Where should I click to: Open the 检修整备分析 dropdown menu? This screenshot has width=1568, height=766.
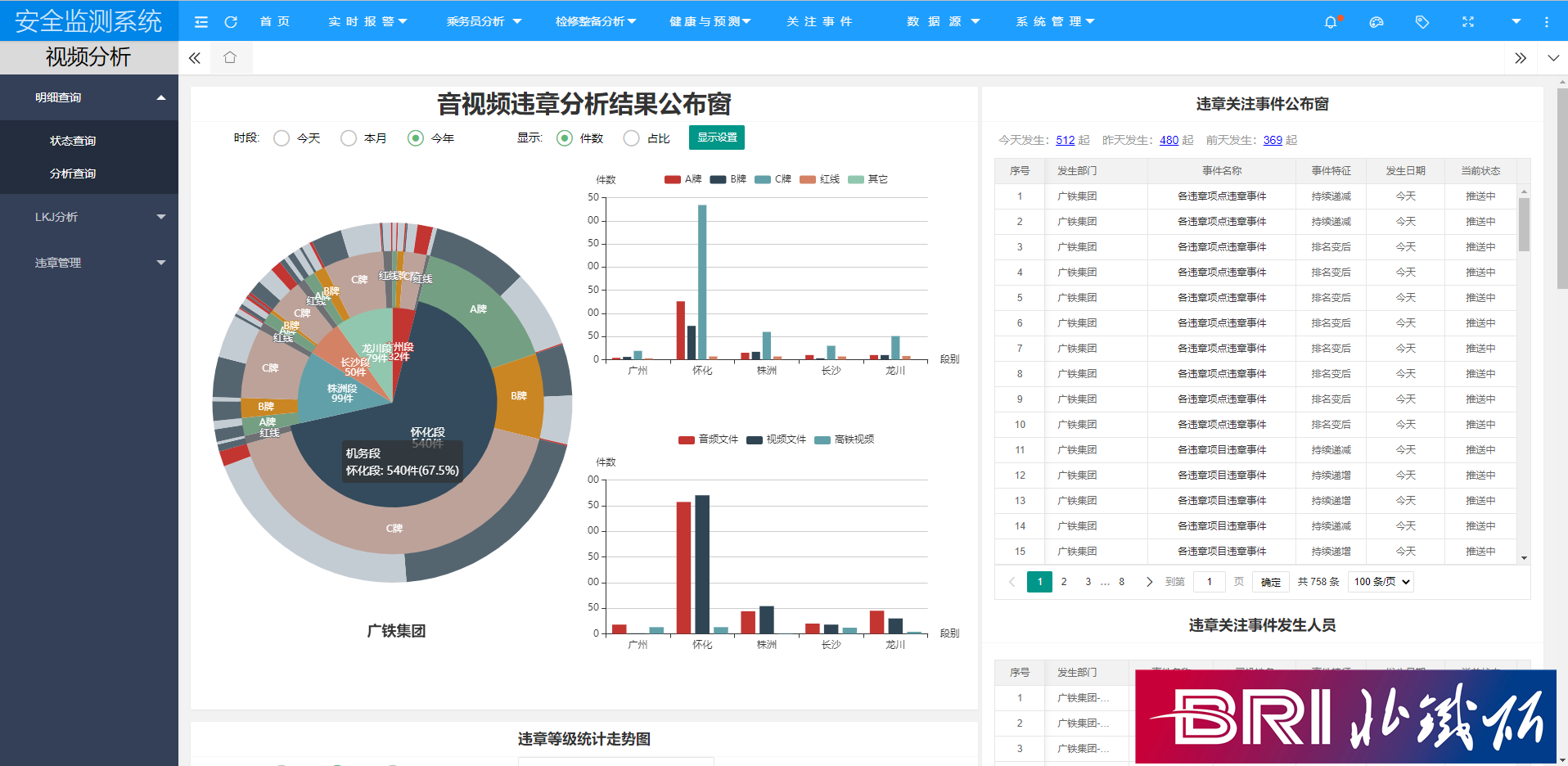[596, 21]
